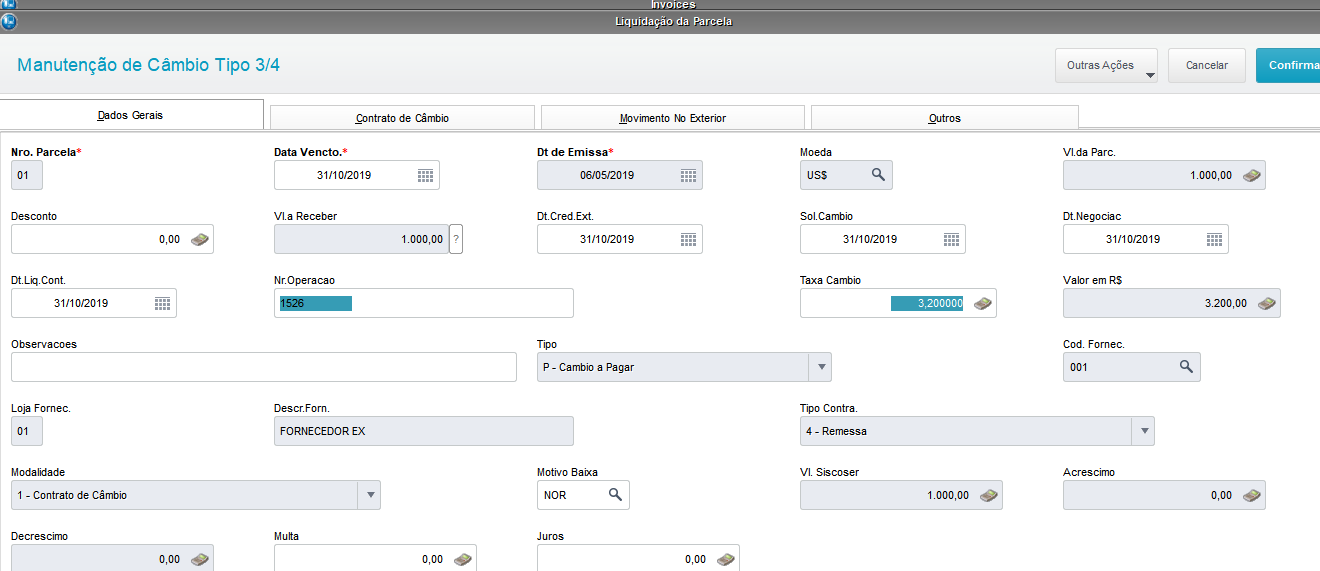
Task: Click the Nro. Parcela field showing 01
Action: point(27,175)
